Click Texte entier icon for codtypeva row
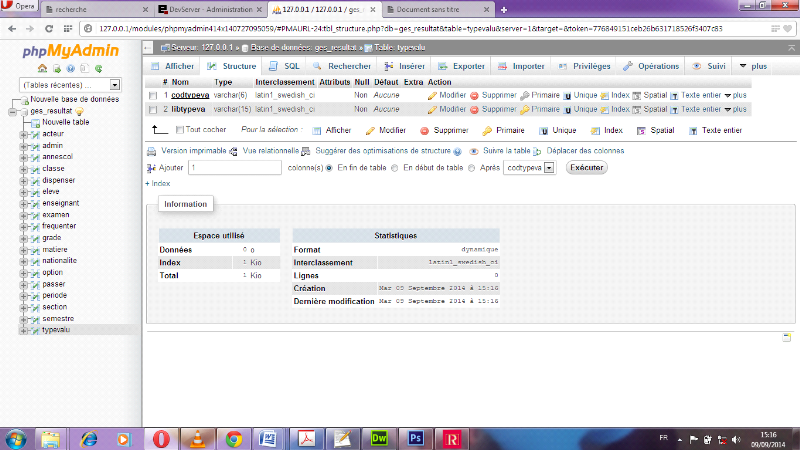800x450 pixels. click(674, 95)
